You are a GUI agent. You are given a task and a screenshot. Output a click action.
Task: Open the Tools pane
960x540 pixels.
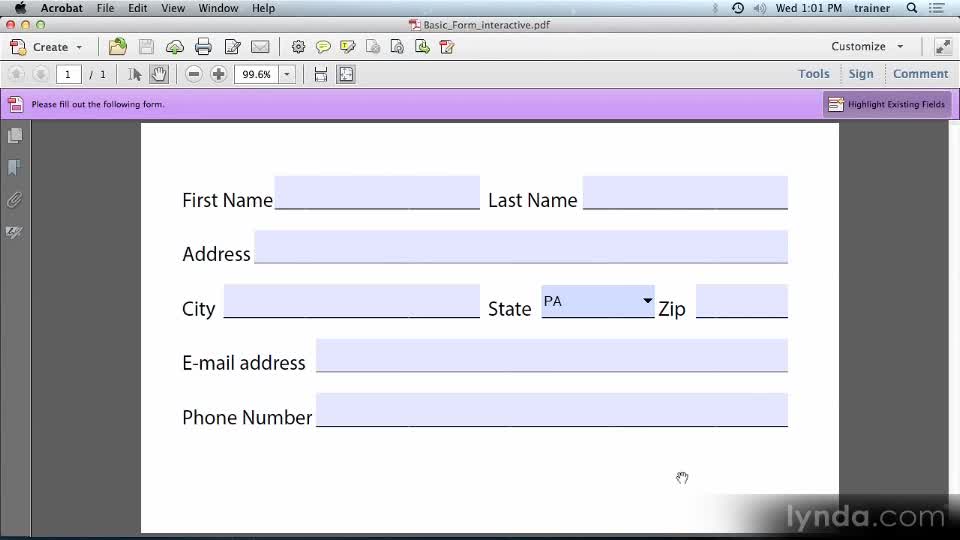813,74
